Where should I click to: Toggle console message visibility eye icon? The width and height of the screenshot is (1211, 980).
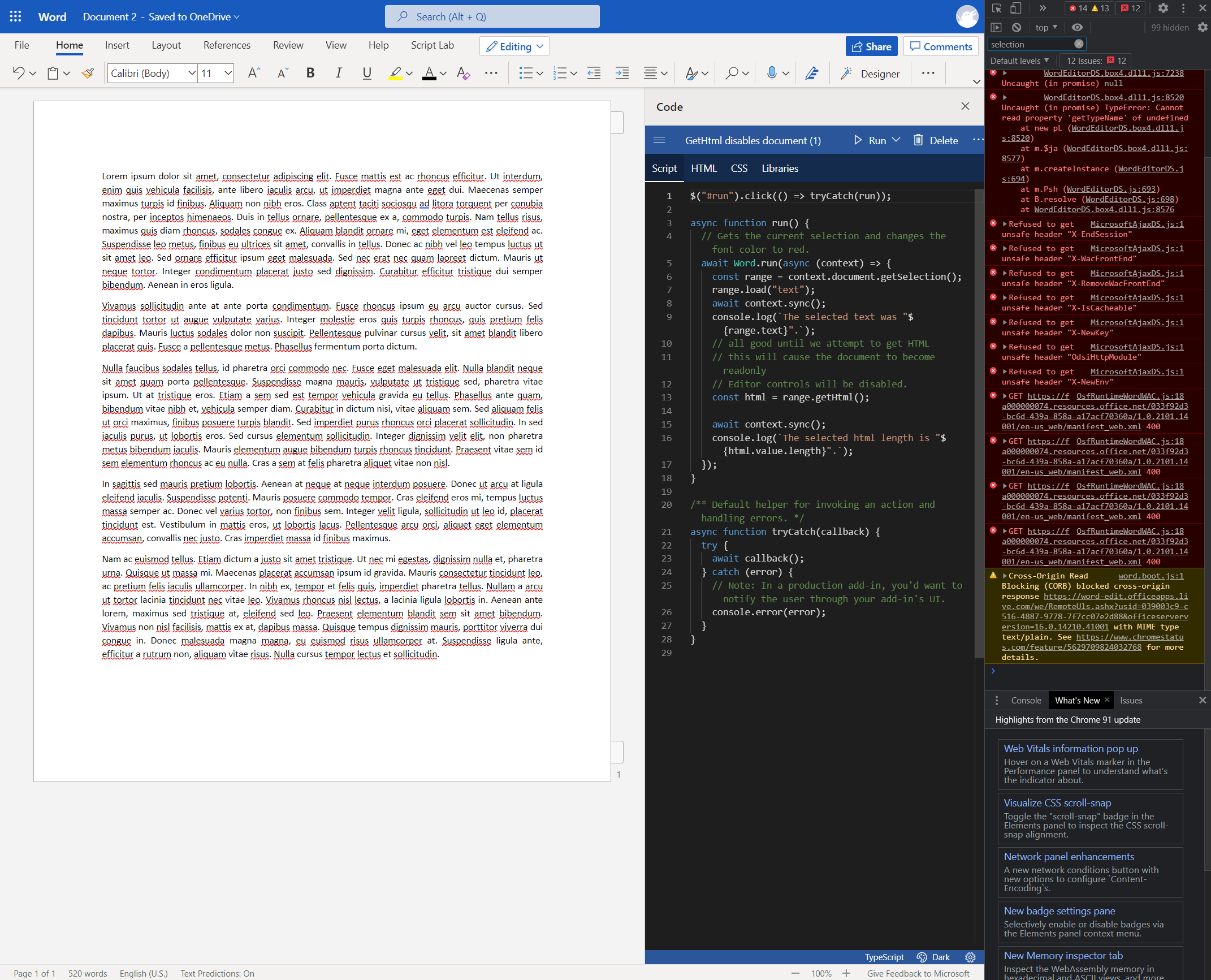[1076, 27]
